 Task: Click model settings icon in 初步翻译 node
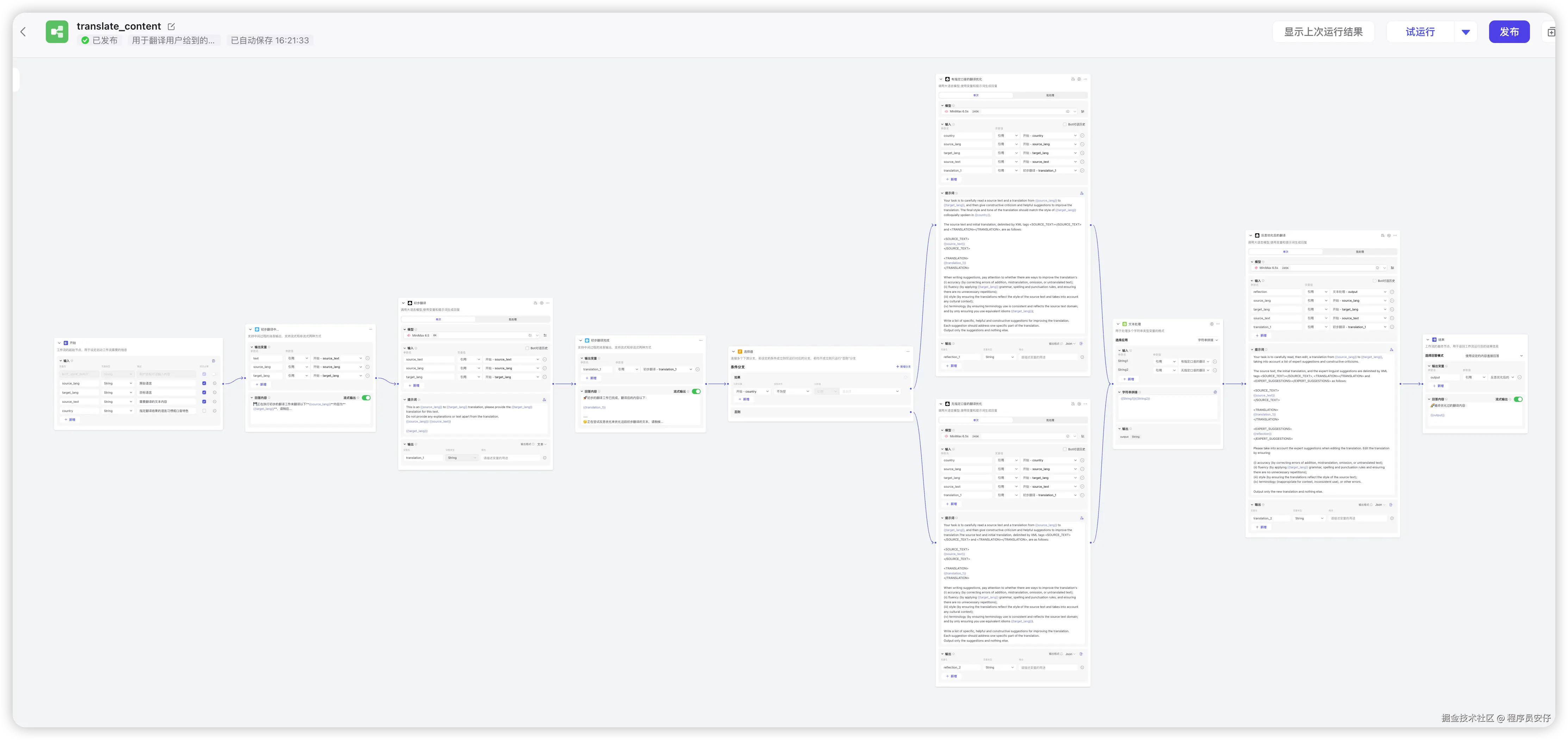545,335
